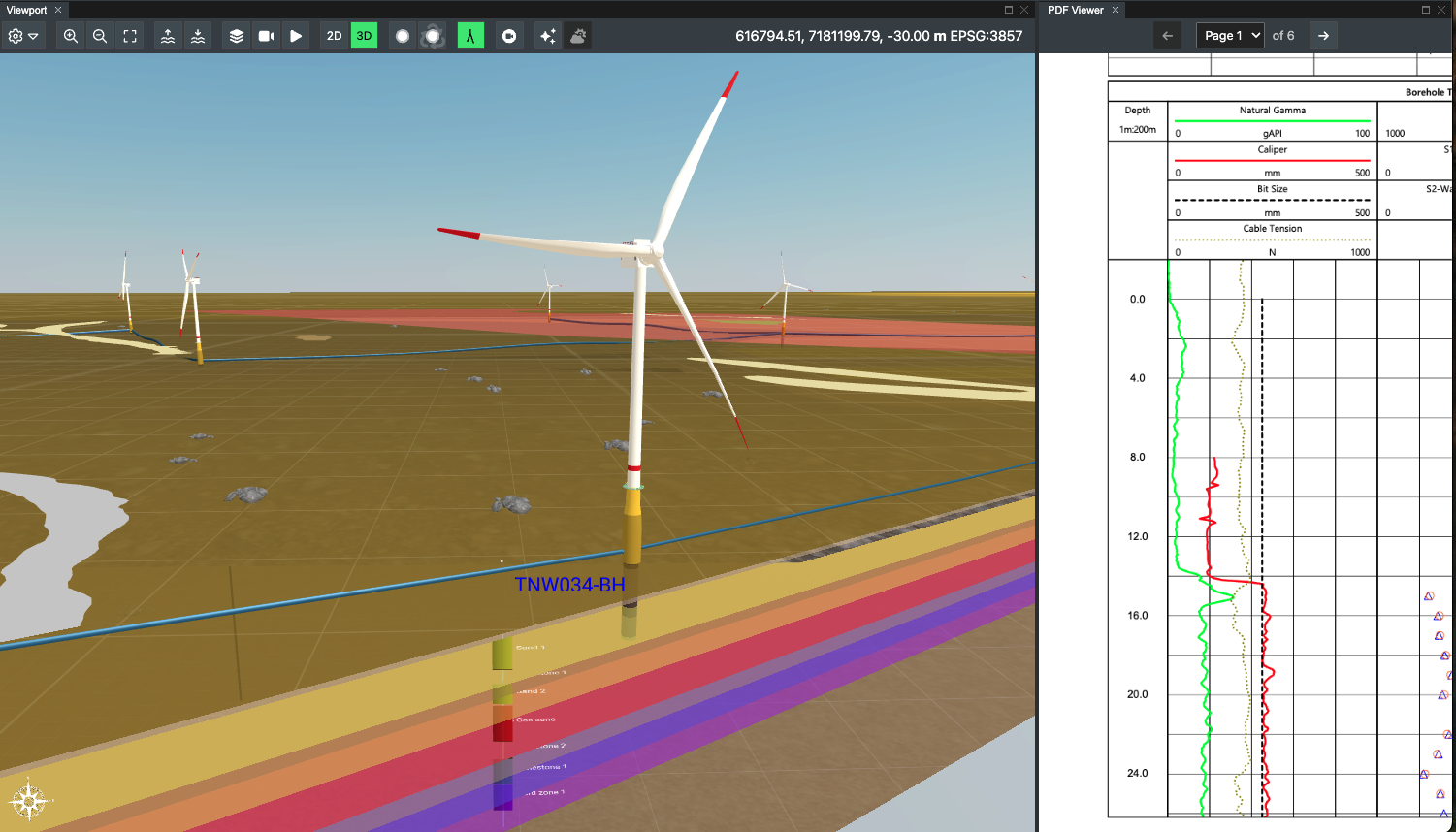Click the sparkles effects icon

click(x=548, y=36)
